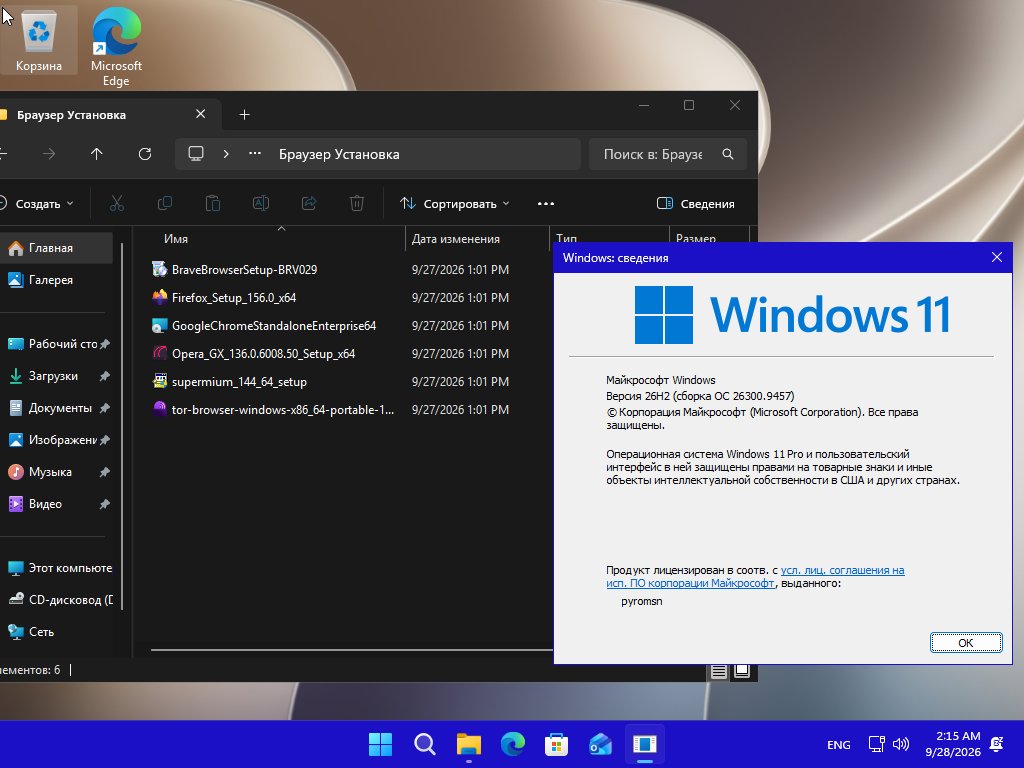The width and height of the screenshot is (1024, 768).
Task: Click ENG language indicator in system tray
Action: 839,745
